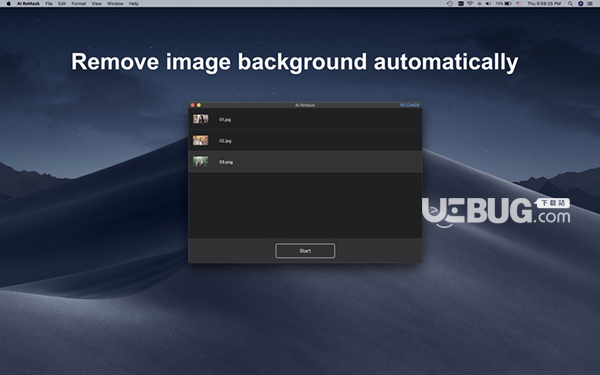Select the 01.jpg file name
The height and width of the screenshot is (375, 600).
[225, 119]
